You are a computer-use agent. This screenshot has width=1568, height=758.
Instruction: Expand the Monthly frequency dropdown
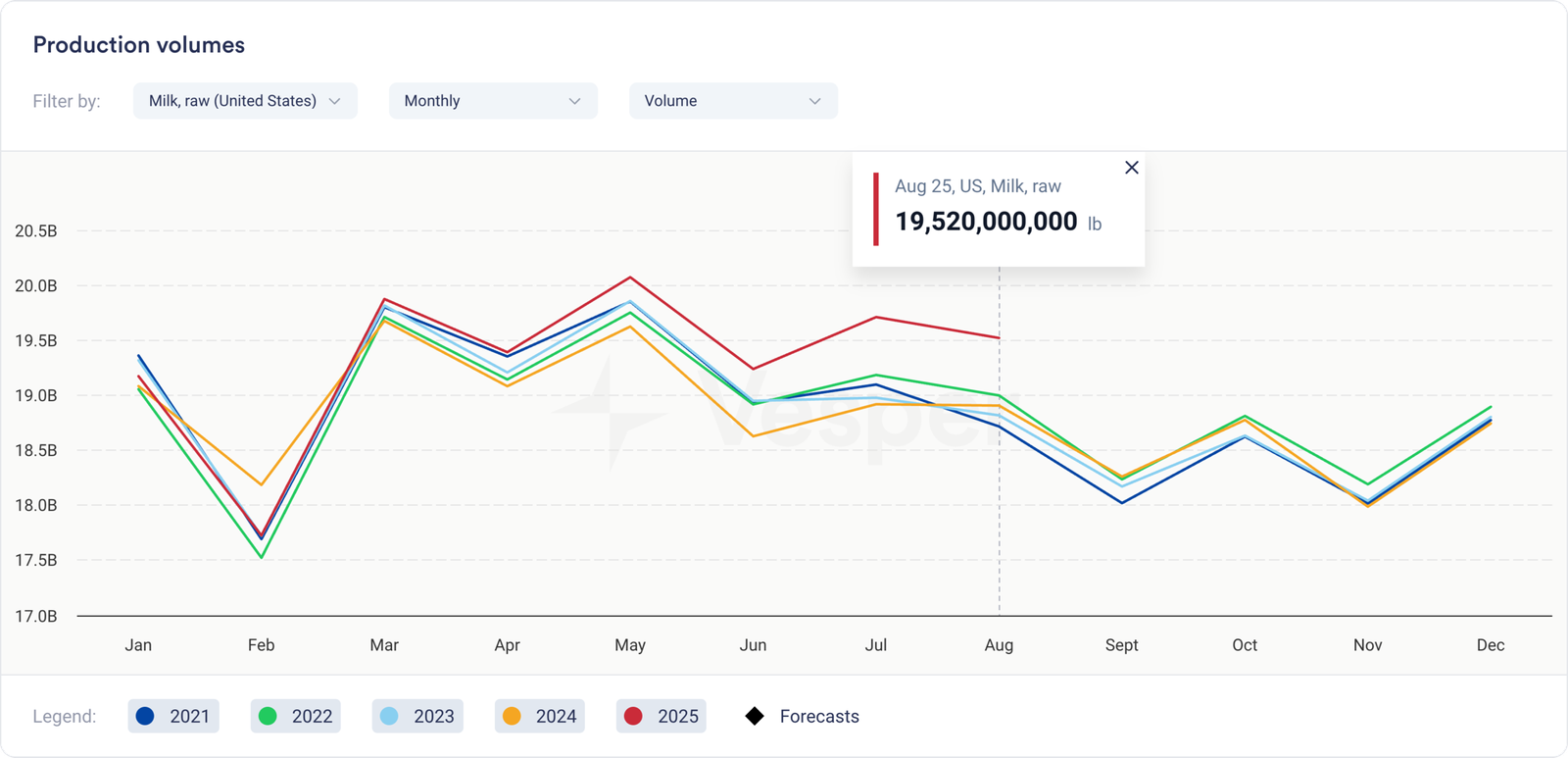492,101
